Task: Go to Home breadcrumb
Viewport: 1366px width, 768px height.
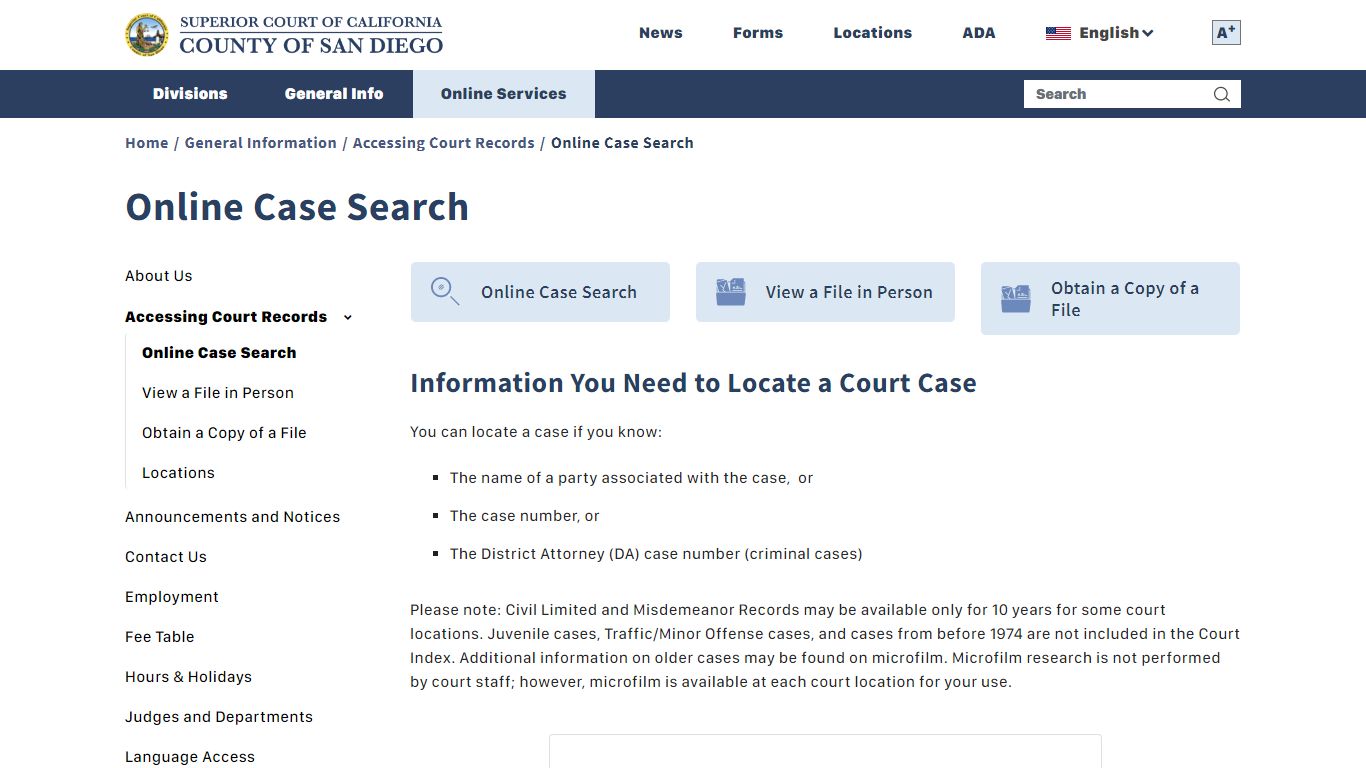Action: (147, 143)
